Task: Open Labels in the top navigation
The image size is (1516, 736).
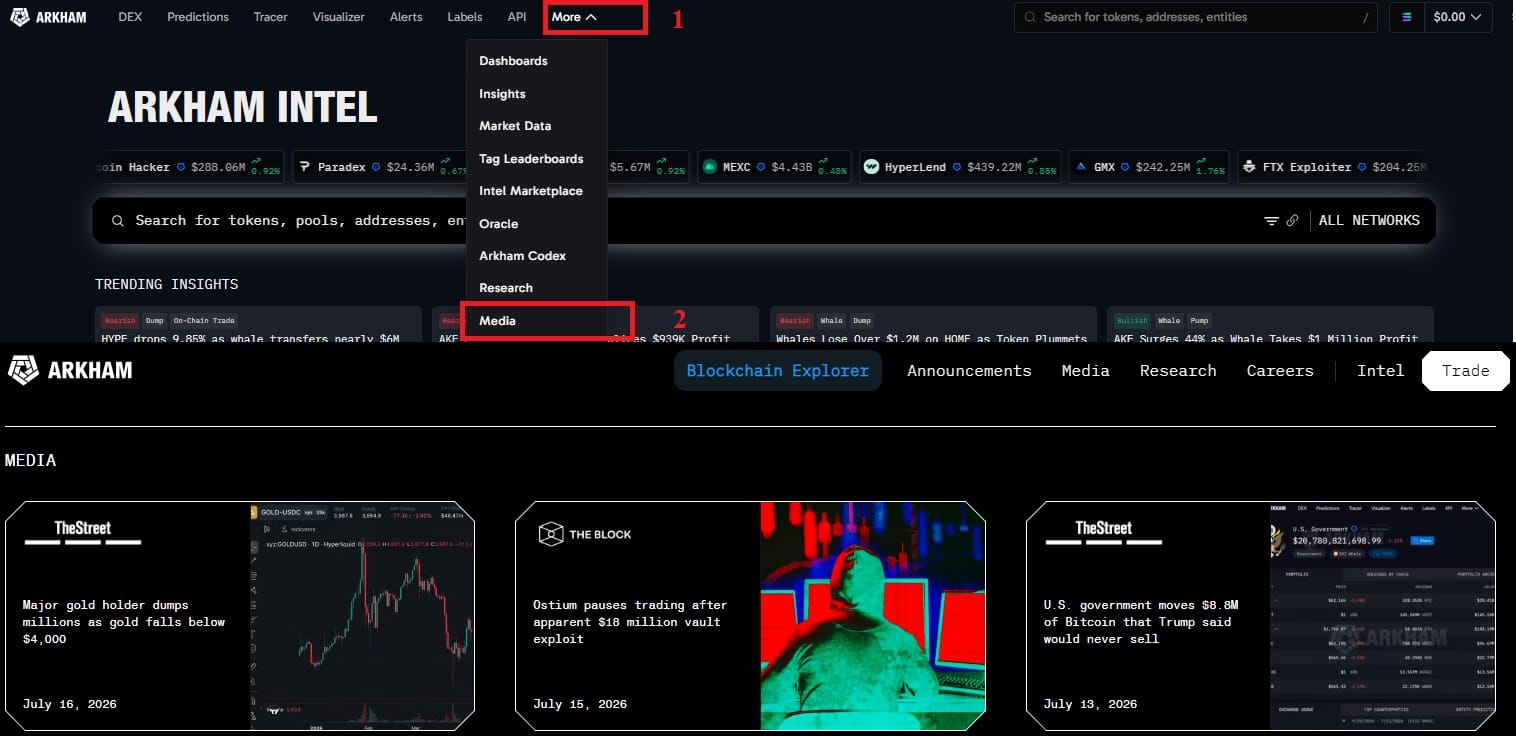Action: [465, 17]
